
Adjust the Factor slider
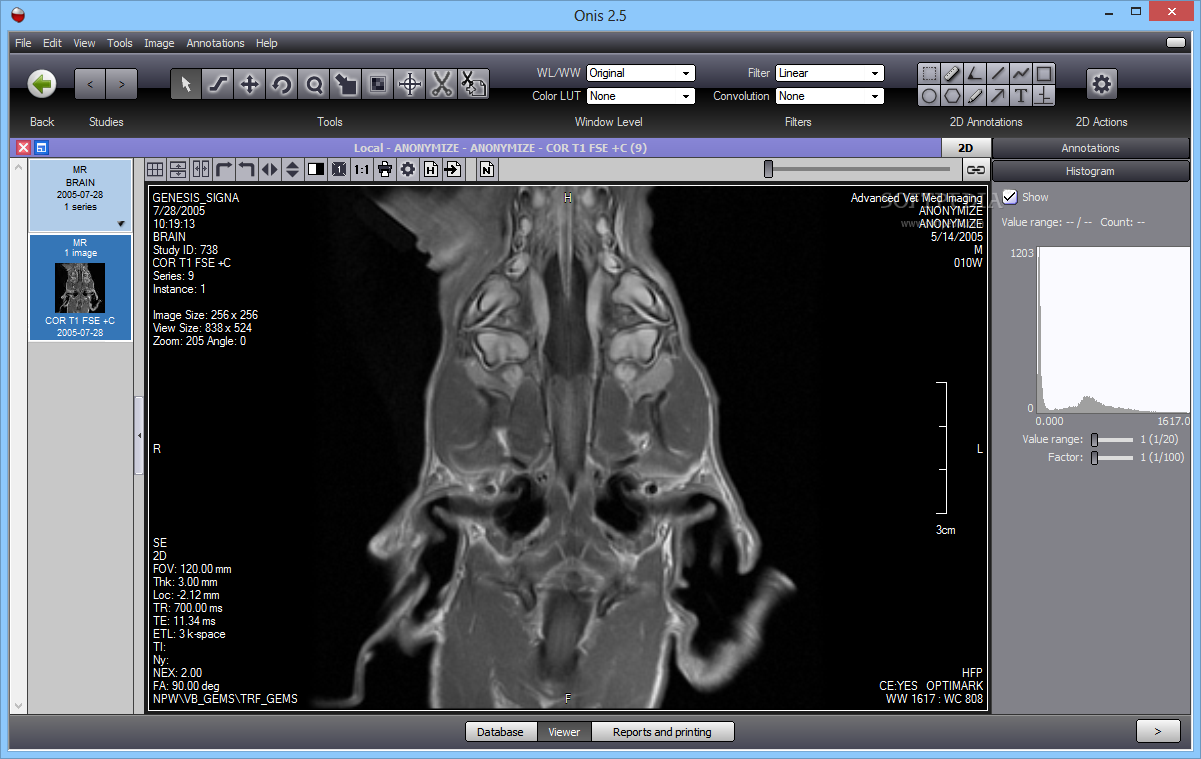point(1095,457)
